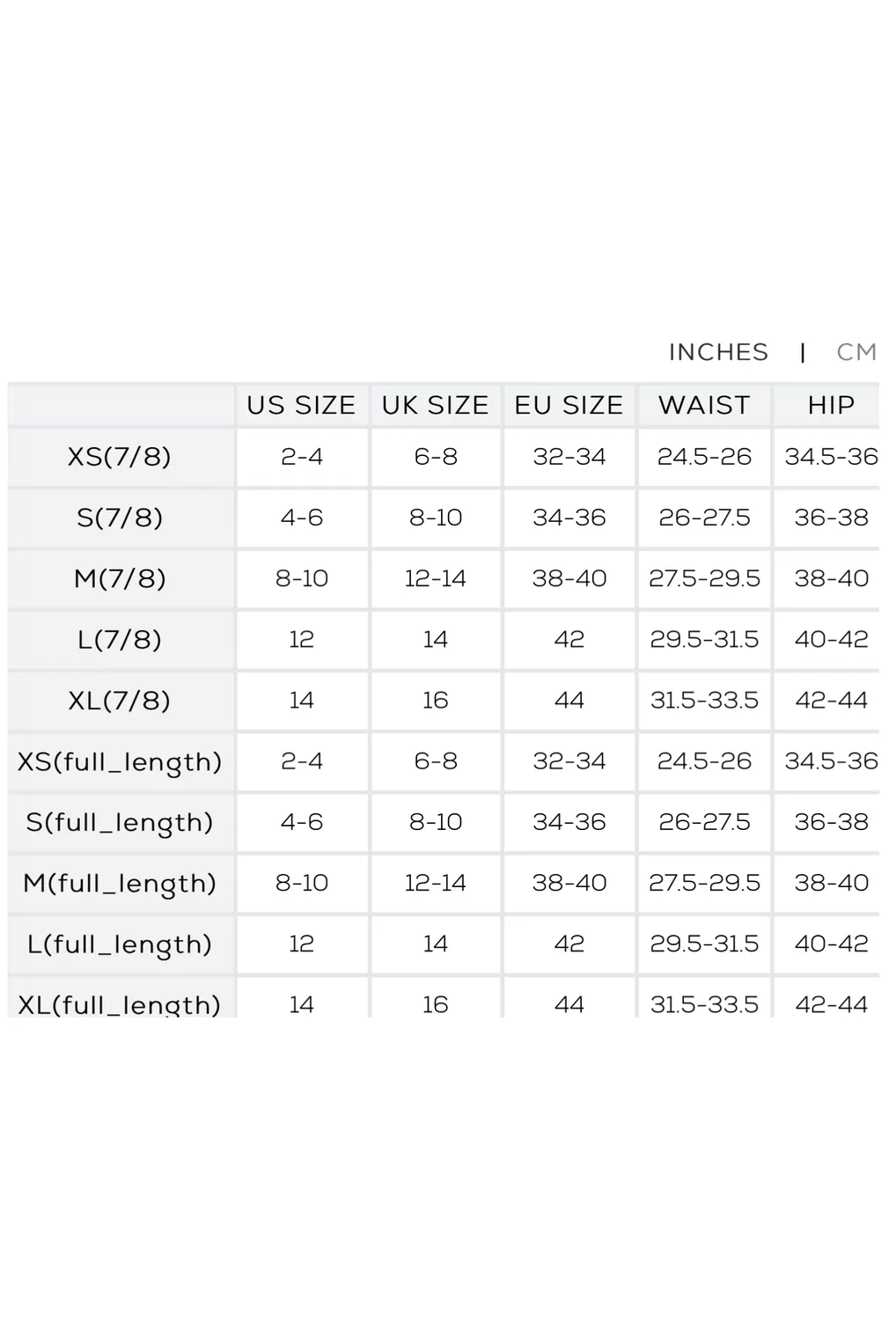Select the L(full_length) row label
Viewport: 896px width, 1344px height.
click(121, 944)
